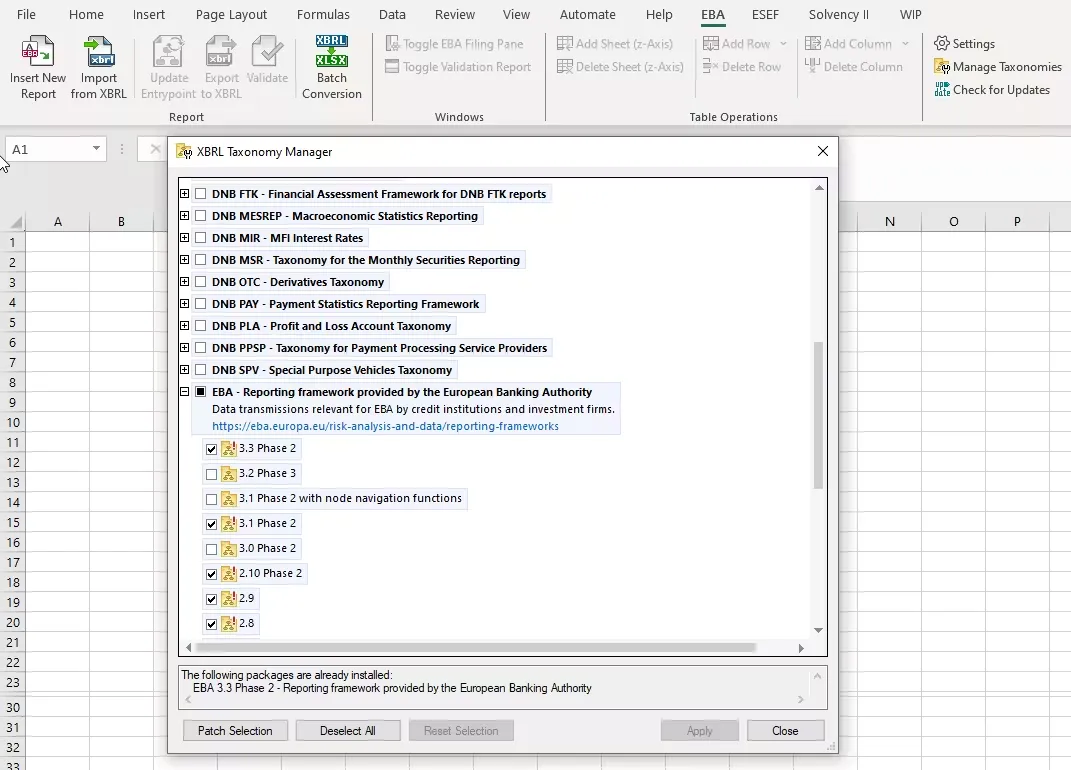Click the Delete Column command
1071x770 pixels.
click(854, 67)
